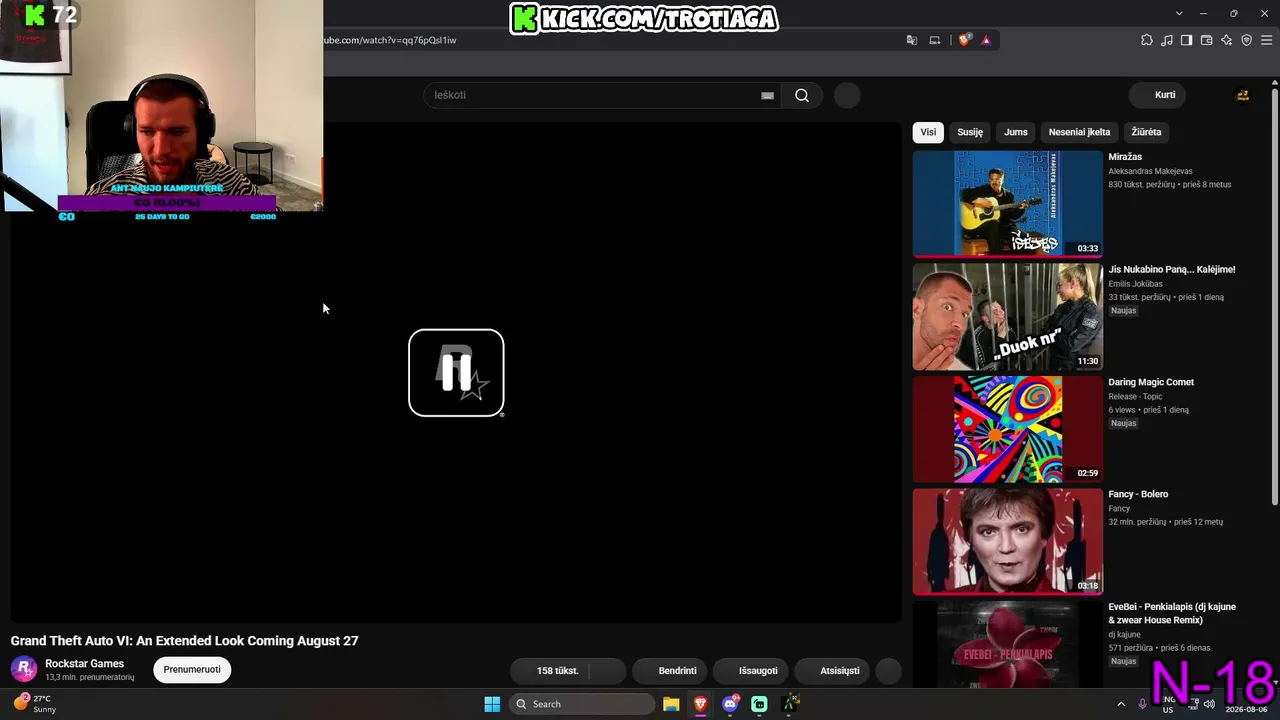
Task: Show hidden system tray icons
Action: coord(1121,704)
